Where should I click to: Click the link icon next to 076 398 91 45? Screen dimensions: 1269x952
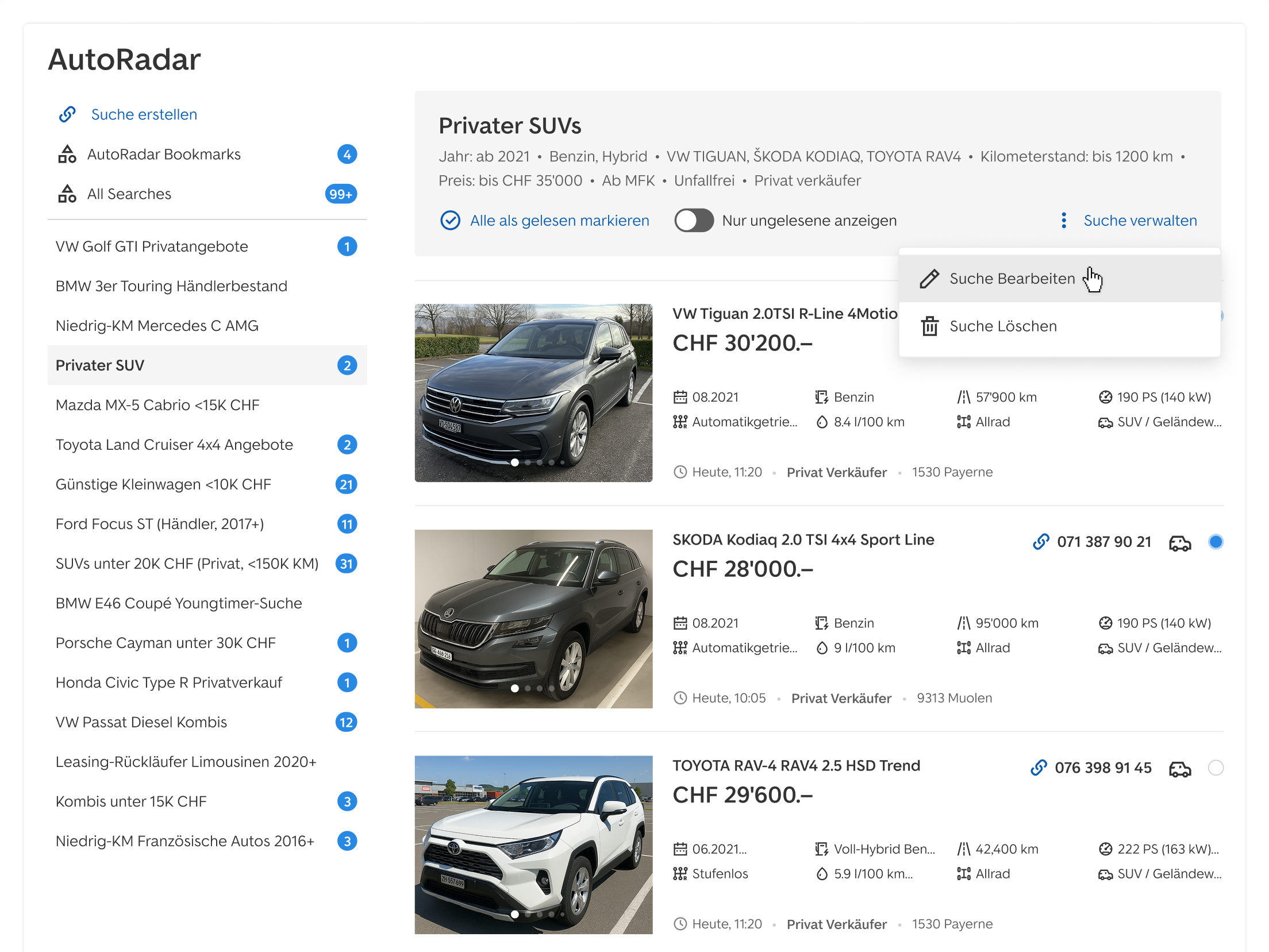[x=1039, y=768]
